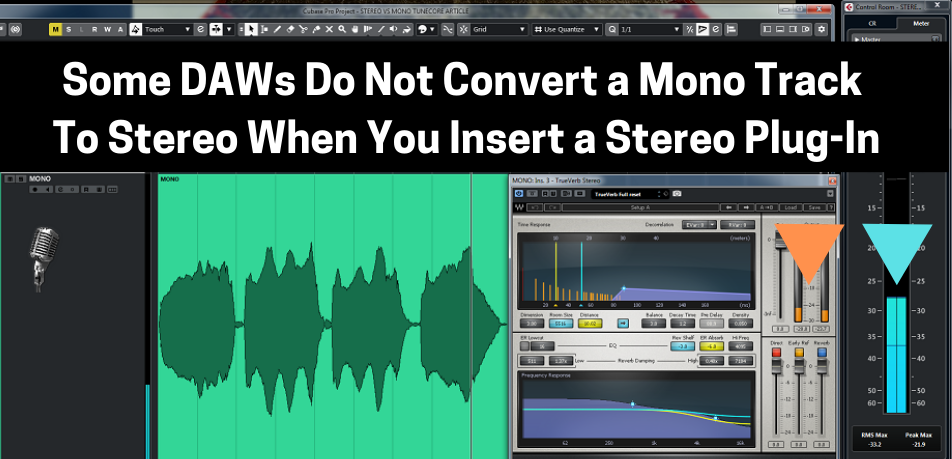Click the Waves Save button
The width and height of the screenshot is (952, 459).
814,207
